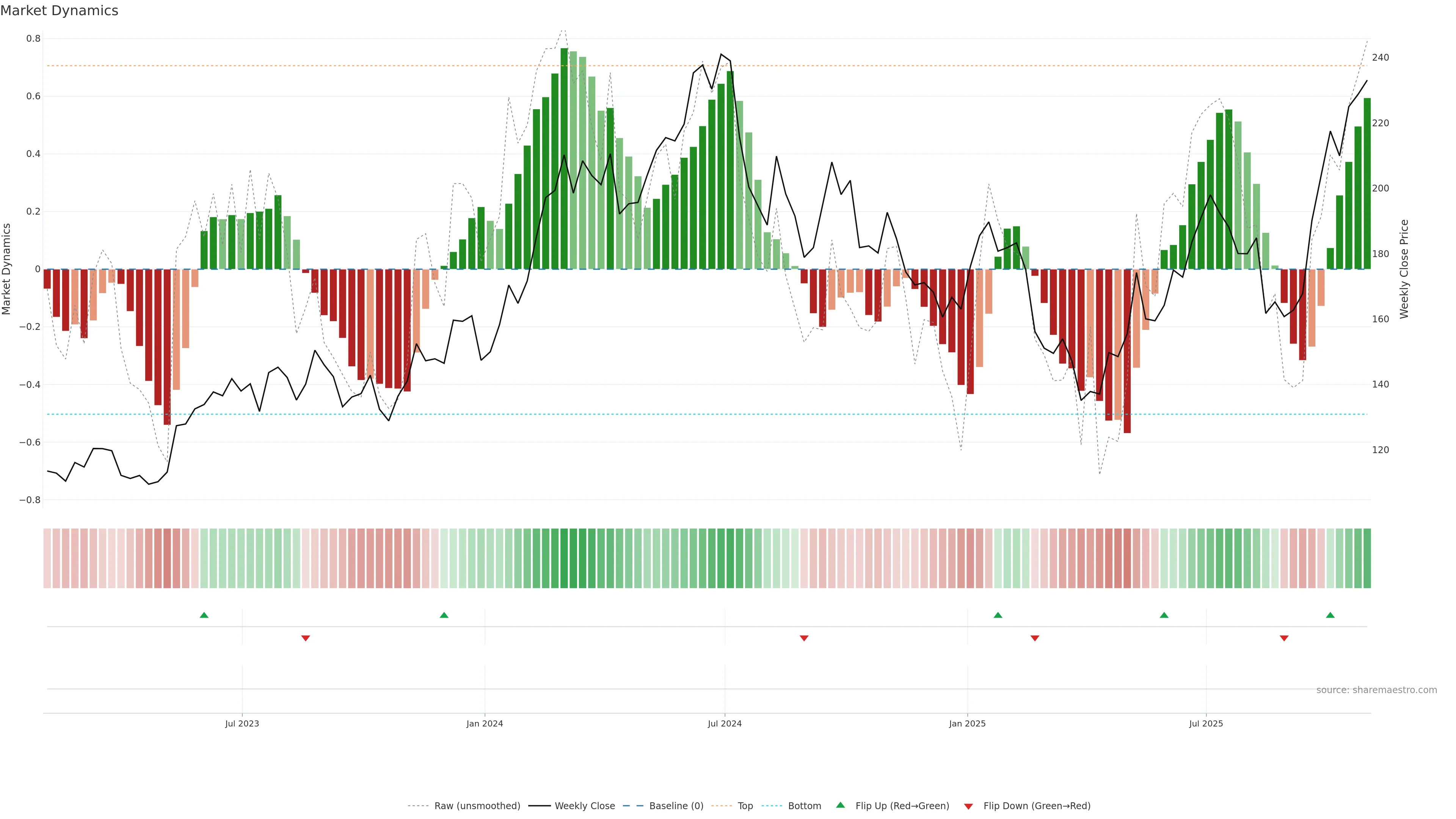
Task: Click the rightmost green flip-up triangle marker
Action: coord(1330,615)
